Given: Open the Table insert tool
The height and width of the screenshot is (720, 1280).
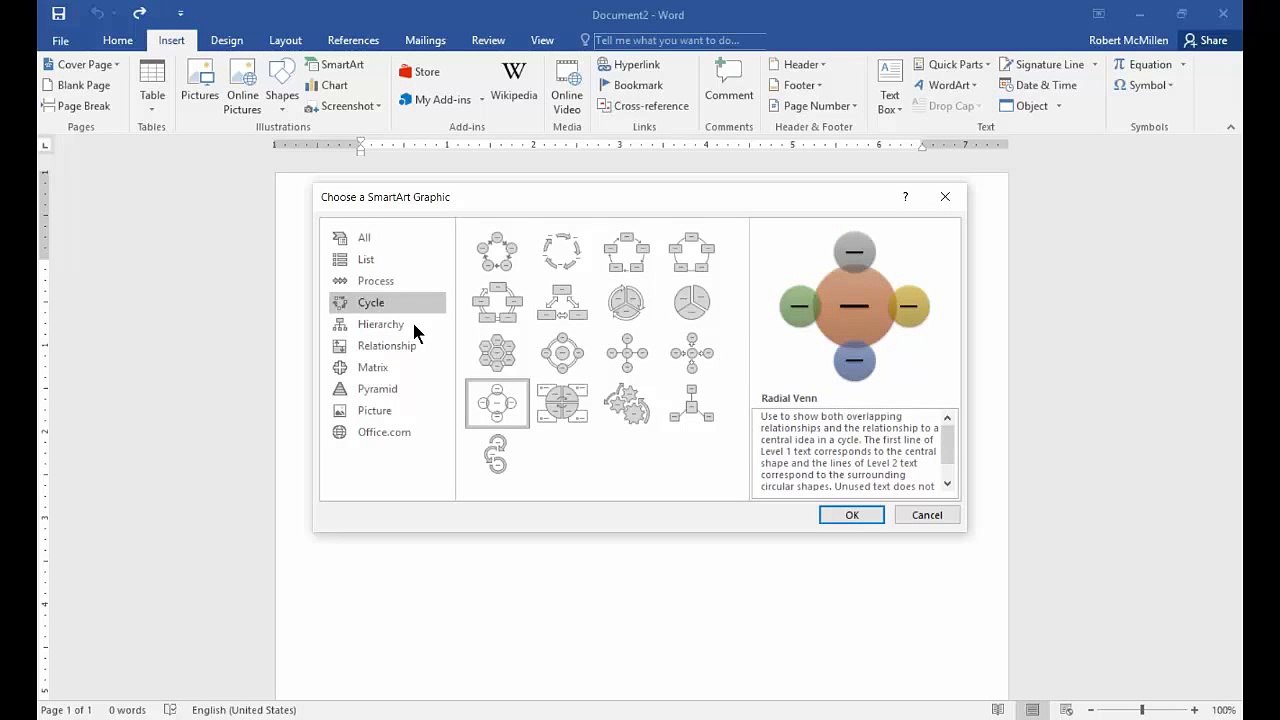Looking at the screenshot, I should pyautogui.click(x=152, y=86).
